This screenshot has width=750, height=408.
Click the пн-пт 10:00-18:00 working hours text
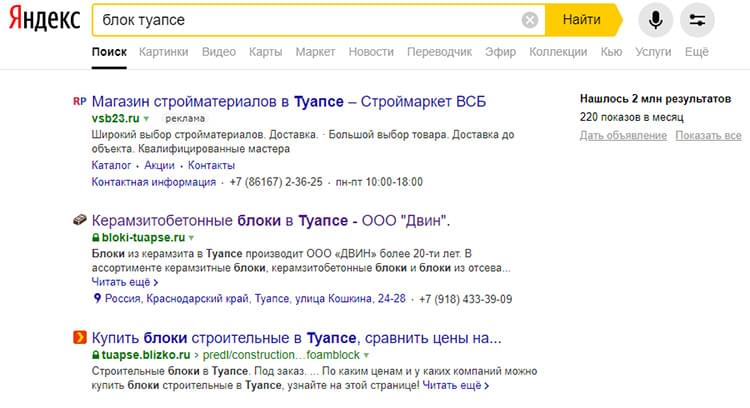click(x=379, y=182)
